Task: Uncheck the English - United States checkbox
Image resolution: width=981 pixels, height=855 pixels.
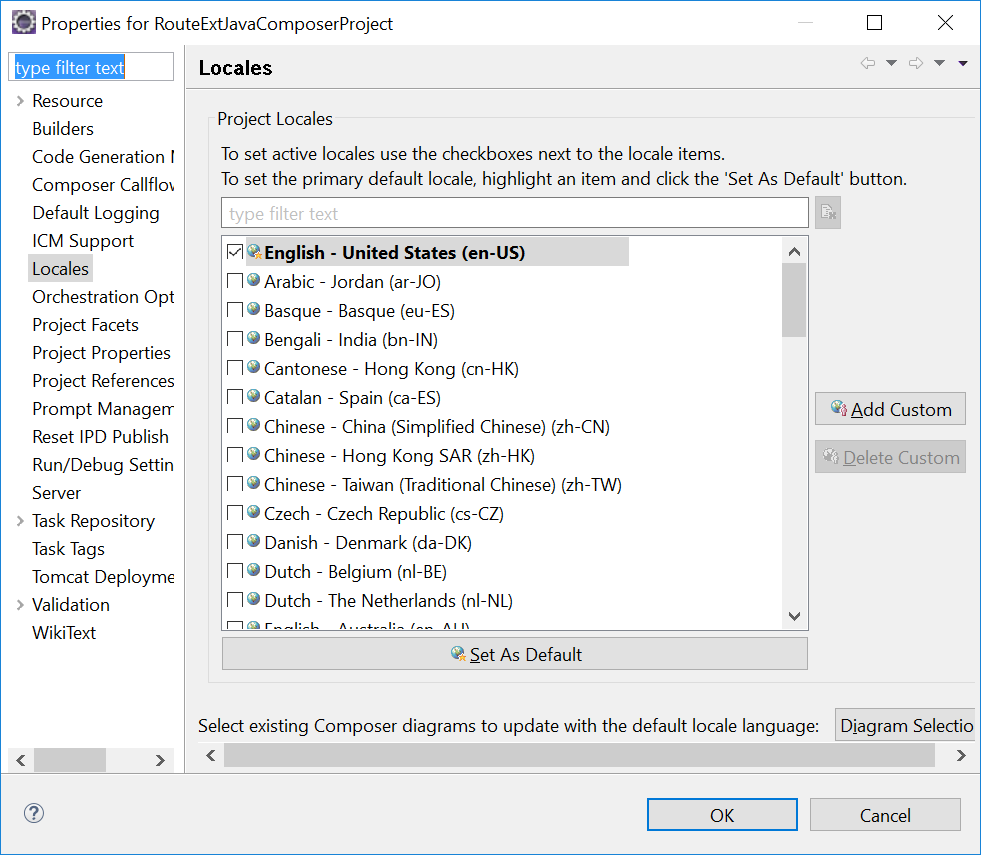Action: click(235, 252)
